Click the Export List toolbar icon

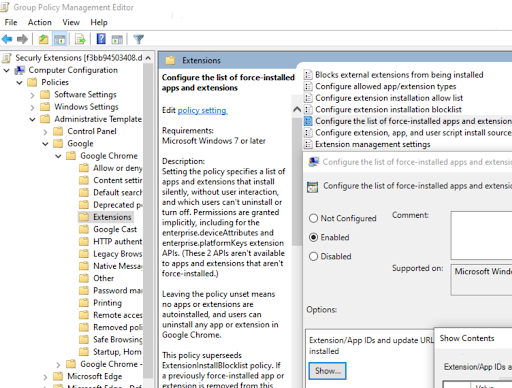[x=80, y=39]
